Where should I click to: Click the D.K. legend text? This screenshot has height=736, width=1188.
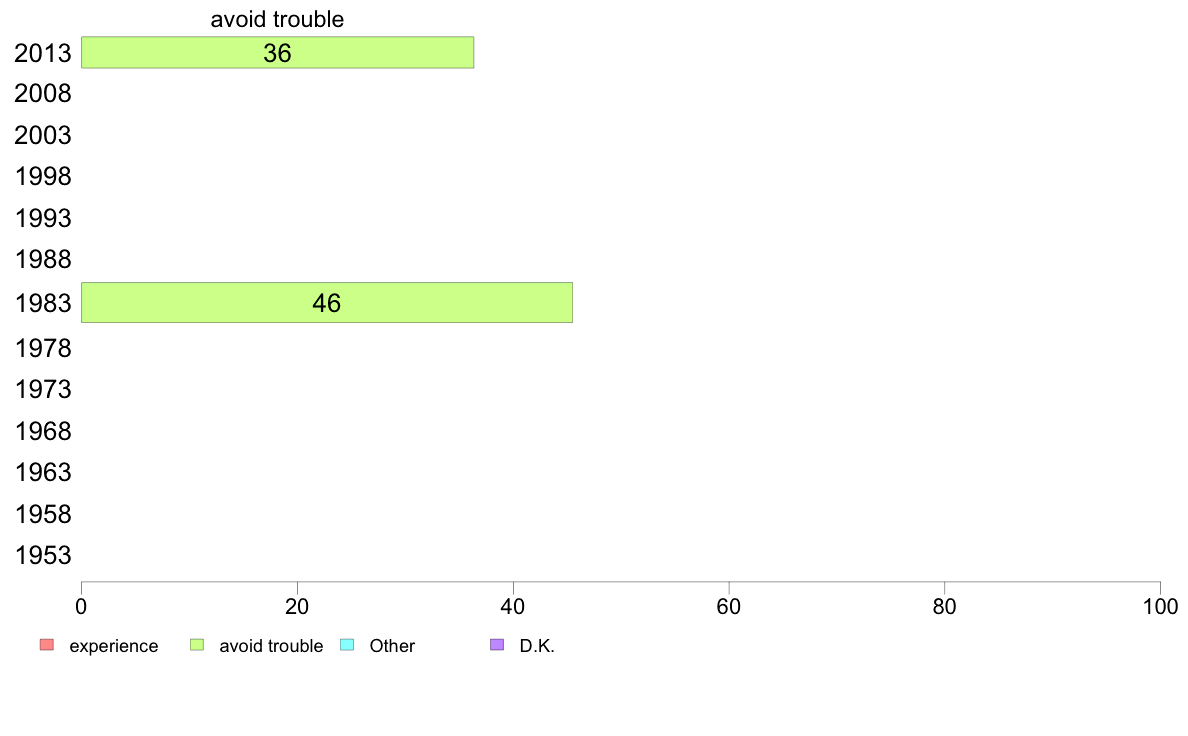[537, 646]
